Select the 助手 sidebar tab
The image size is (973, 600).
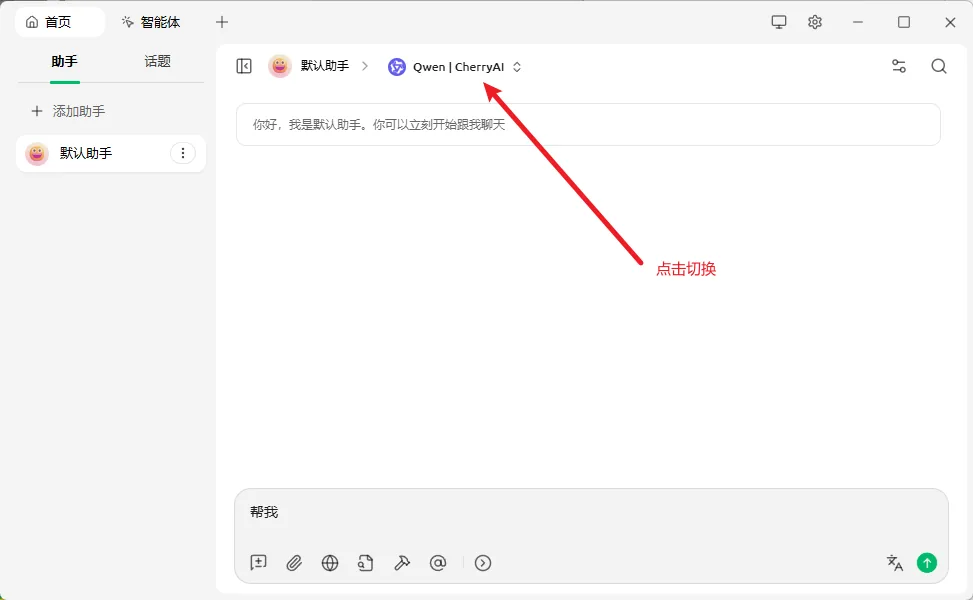[x=65, y=61]
